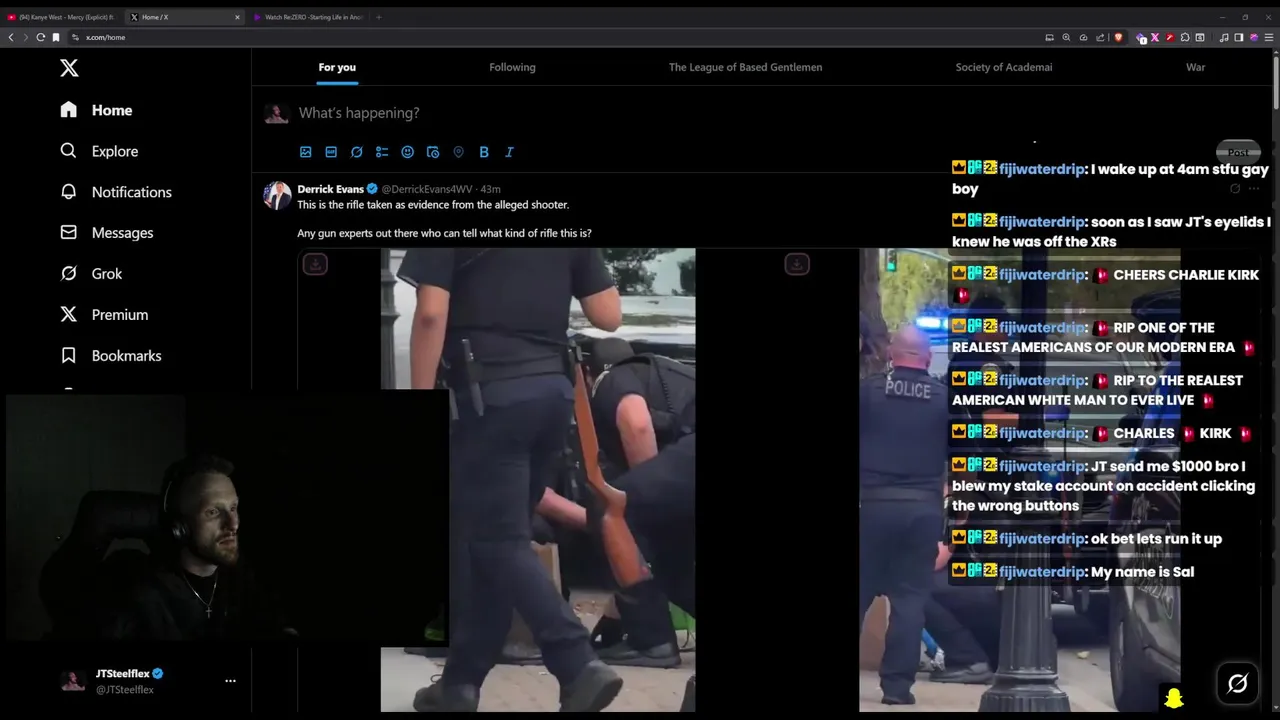1280x720 pixels.
Task: Schedule the post via calendar icon
Action: tap(433, 152)
